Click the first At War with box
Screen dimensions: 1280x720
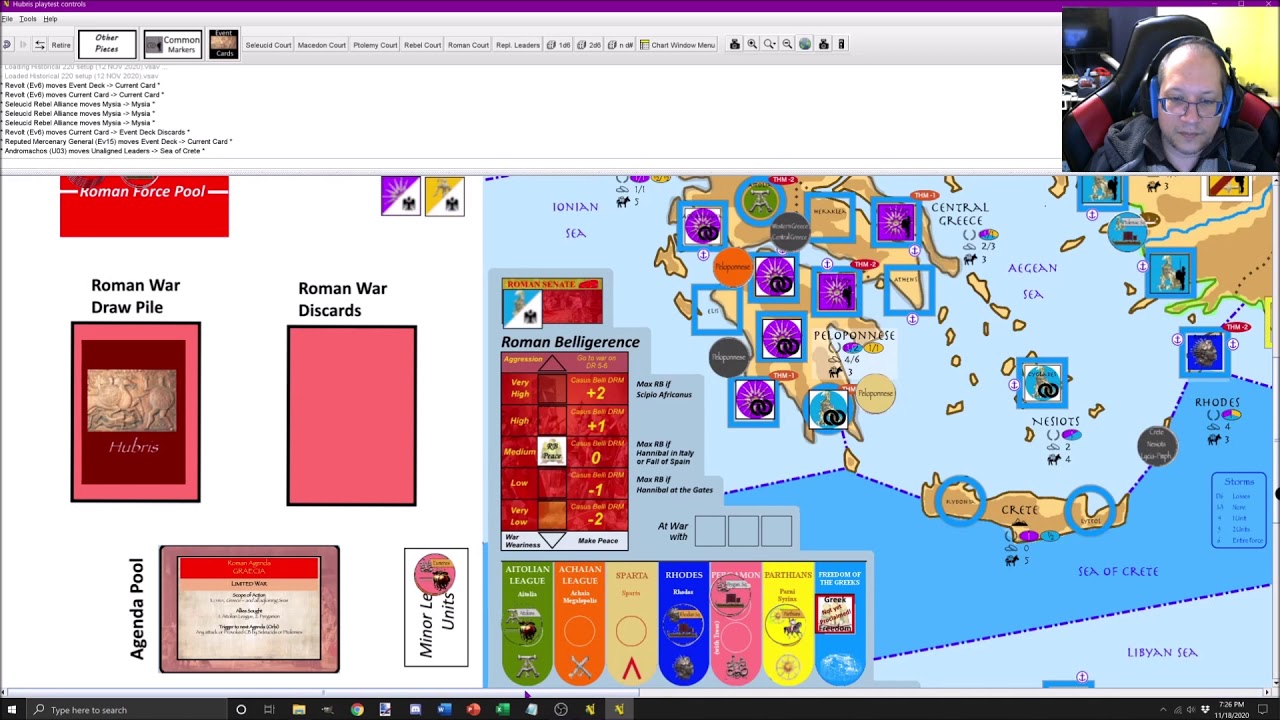(709, 531)
